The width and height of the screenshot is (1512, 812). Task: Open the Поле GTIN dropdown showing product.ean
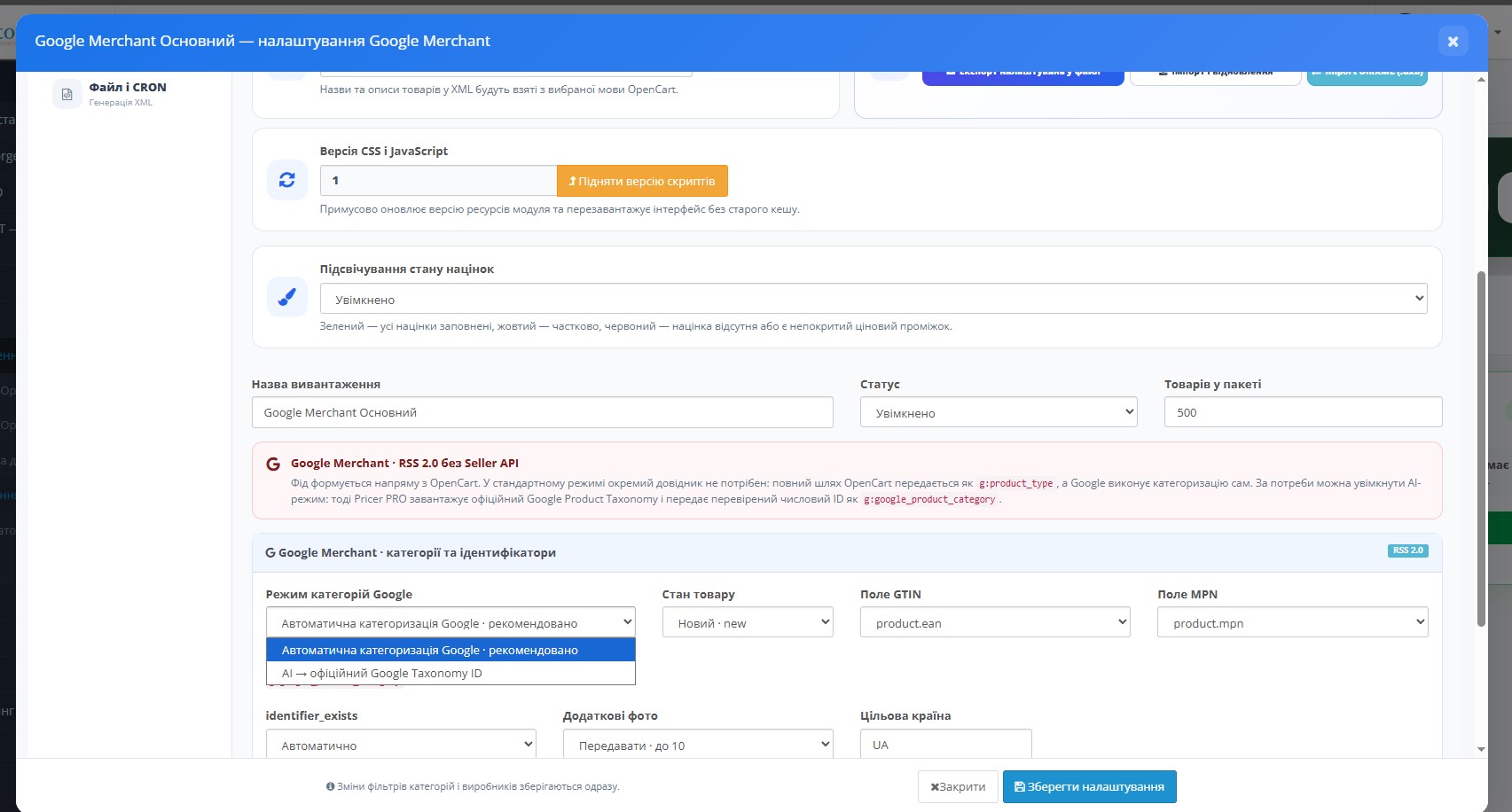point(995,622)
